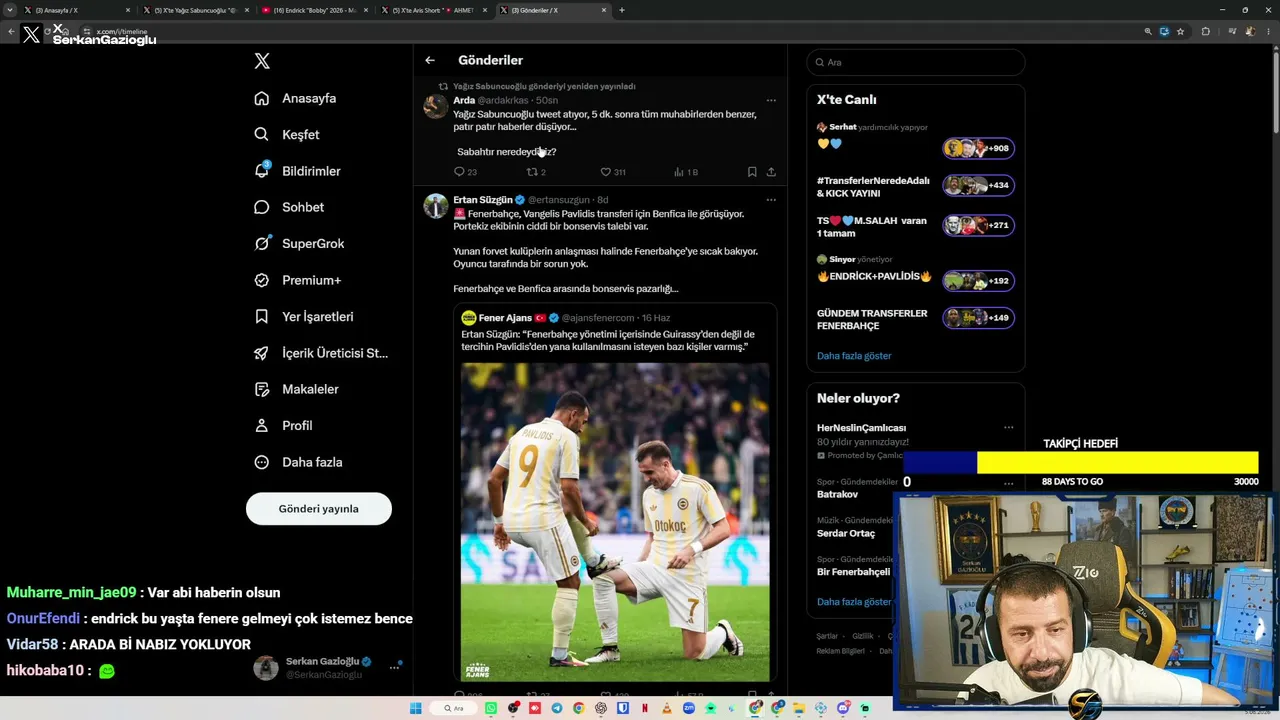Viewport: 1280px width, 720px height.
Task: Open the İçerik Üreticisi rocket icon
Action: [x=262, y=353]
